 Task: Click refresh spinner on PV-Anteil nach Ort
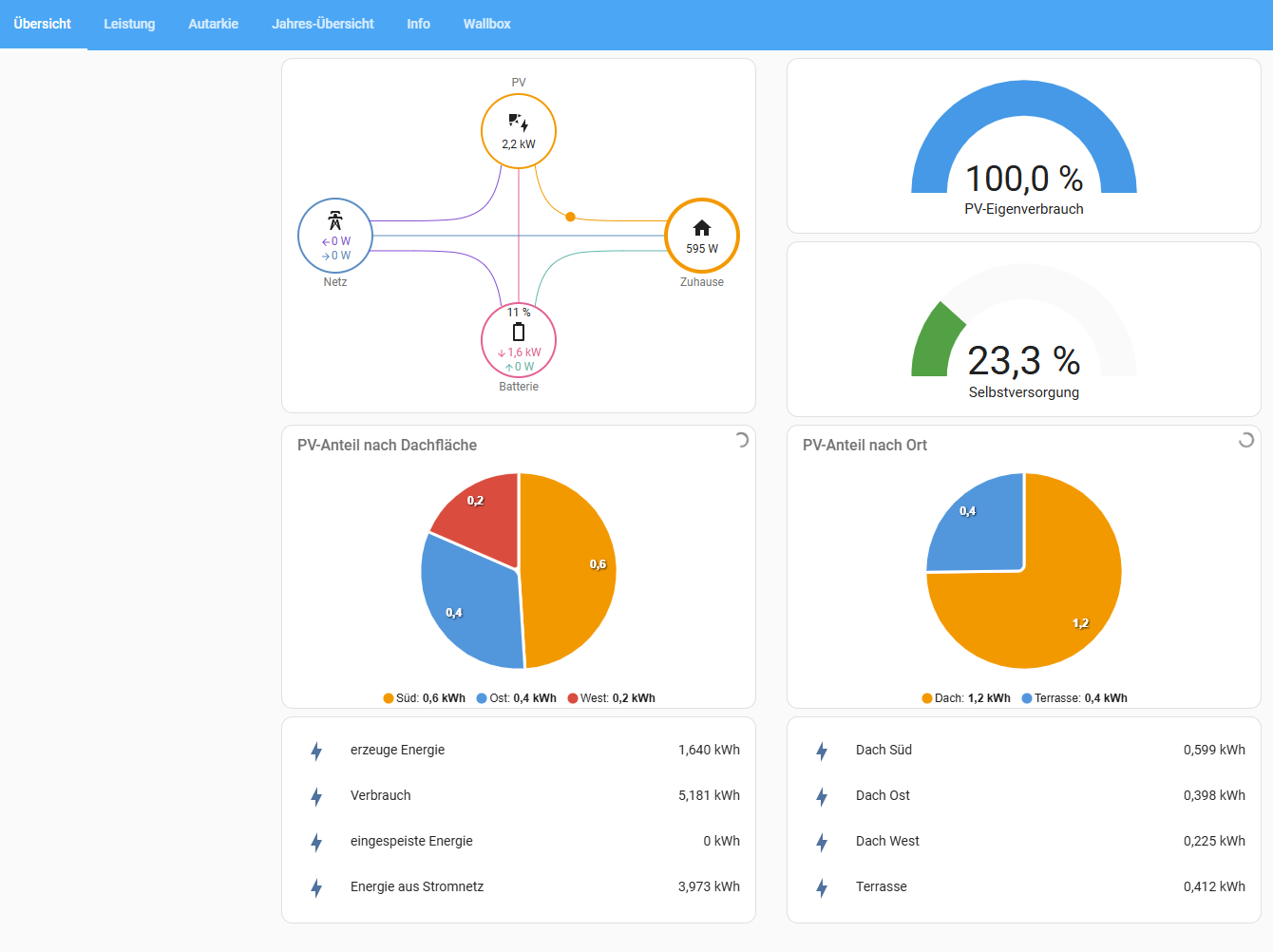click(x=1246, y=440)
